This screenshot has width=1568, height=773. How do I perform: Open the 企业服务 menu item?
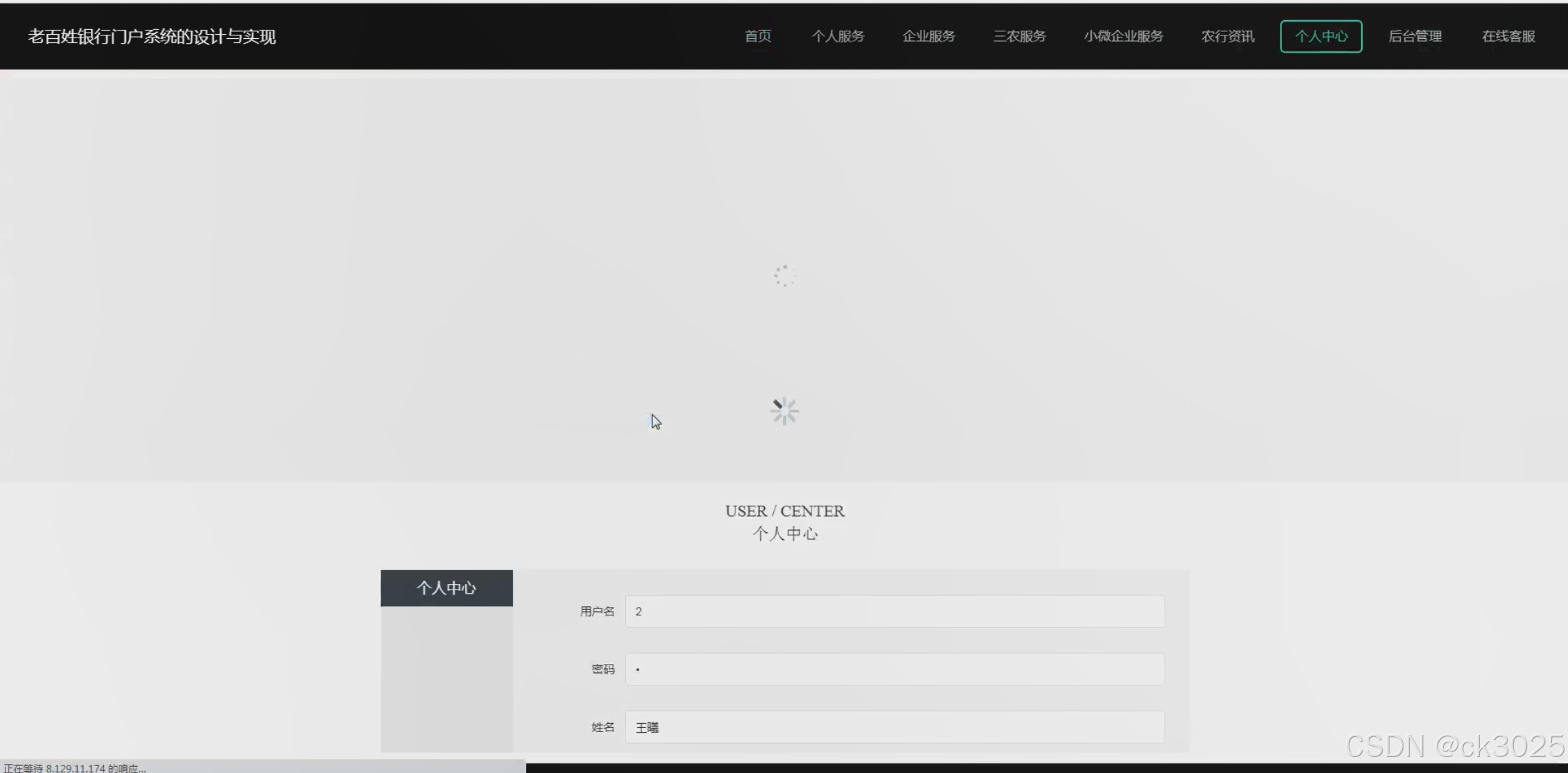928,36
